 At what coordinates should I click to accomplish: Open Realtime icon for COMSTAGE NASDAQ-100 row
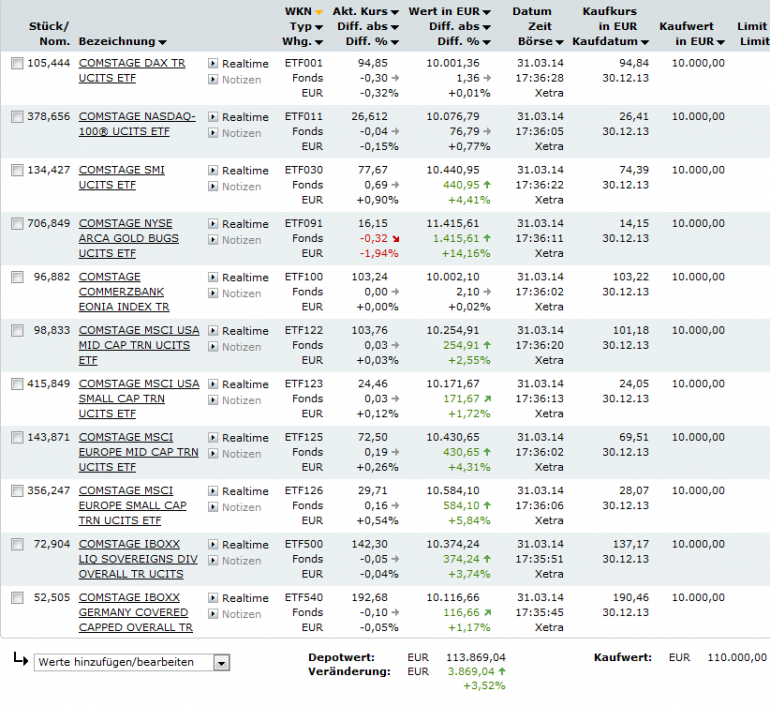click(213, 117)
